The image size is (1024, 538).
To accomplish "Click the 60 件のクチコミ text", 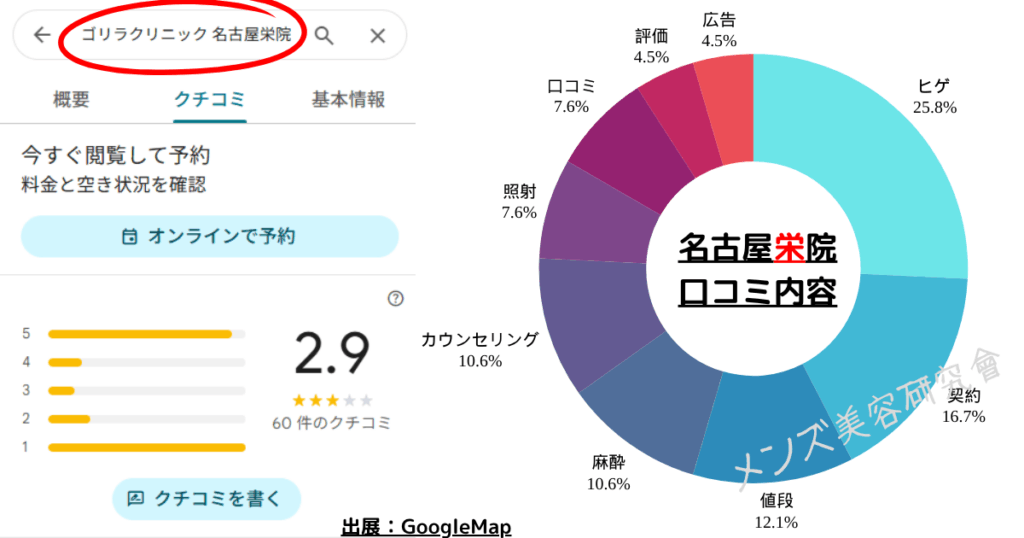I will [x=331, y=423].
